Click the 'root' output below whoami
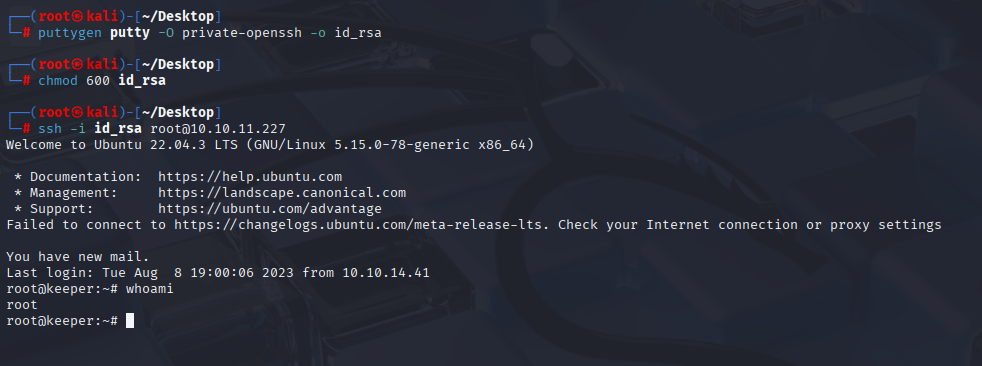 tap(22, 305)
